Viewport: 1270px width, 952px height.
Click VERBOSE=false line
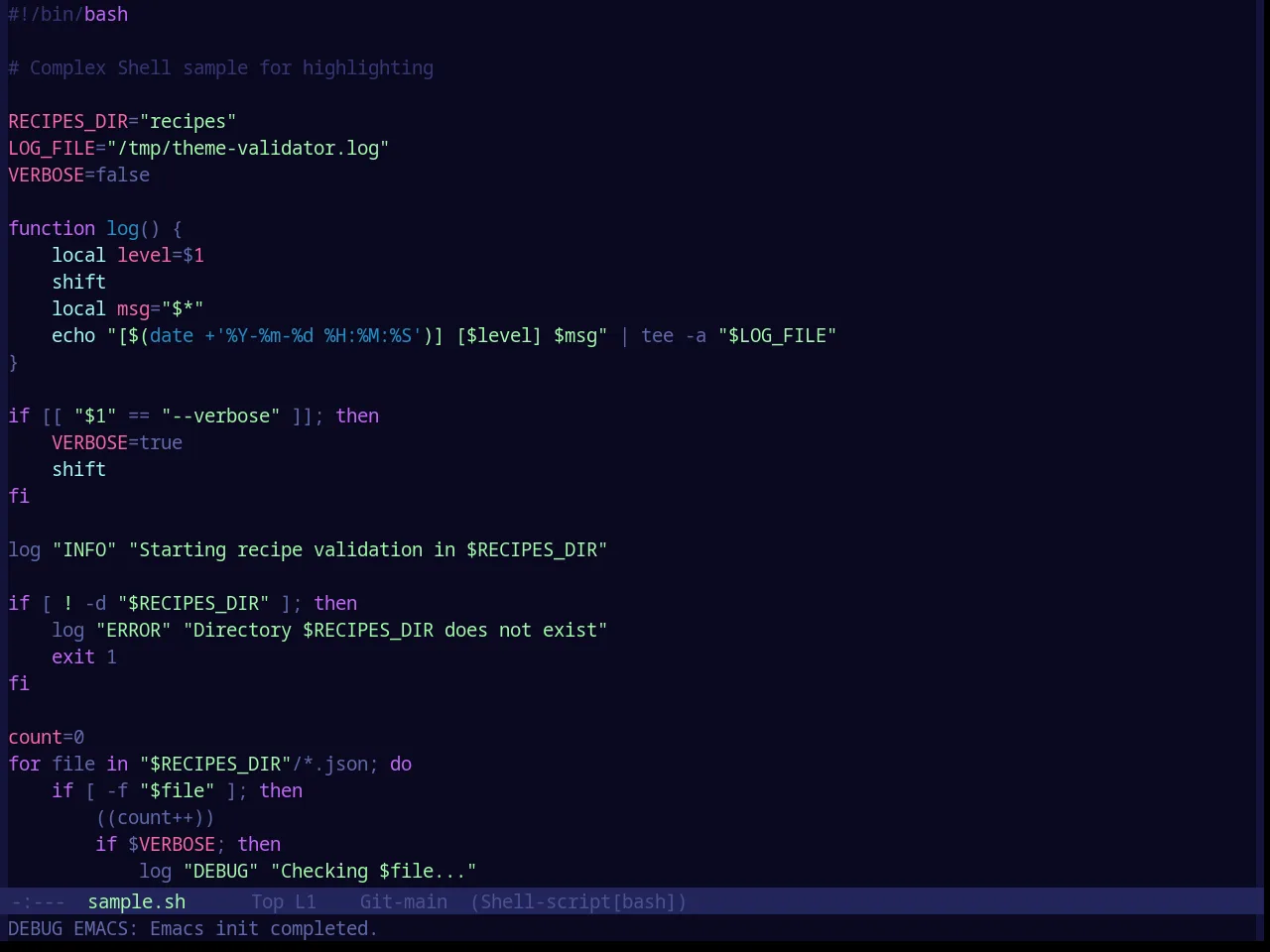point(79,175)
